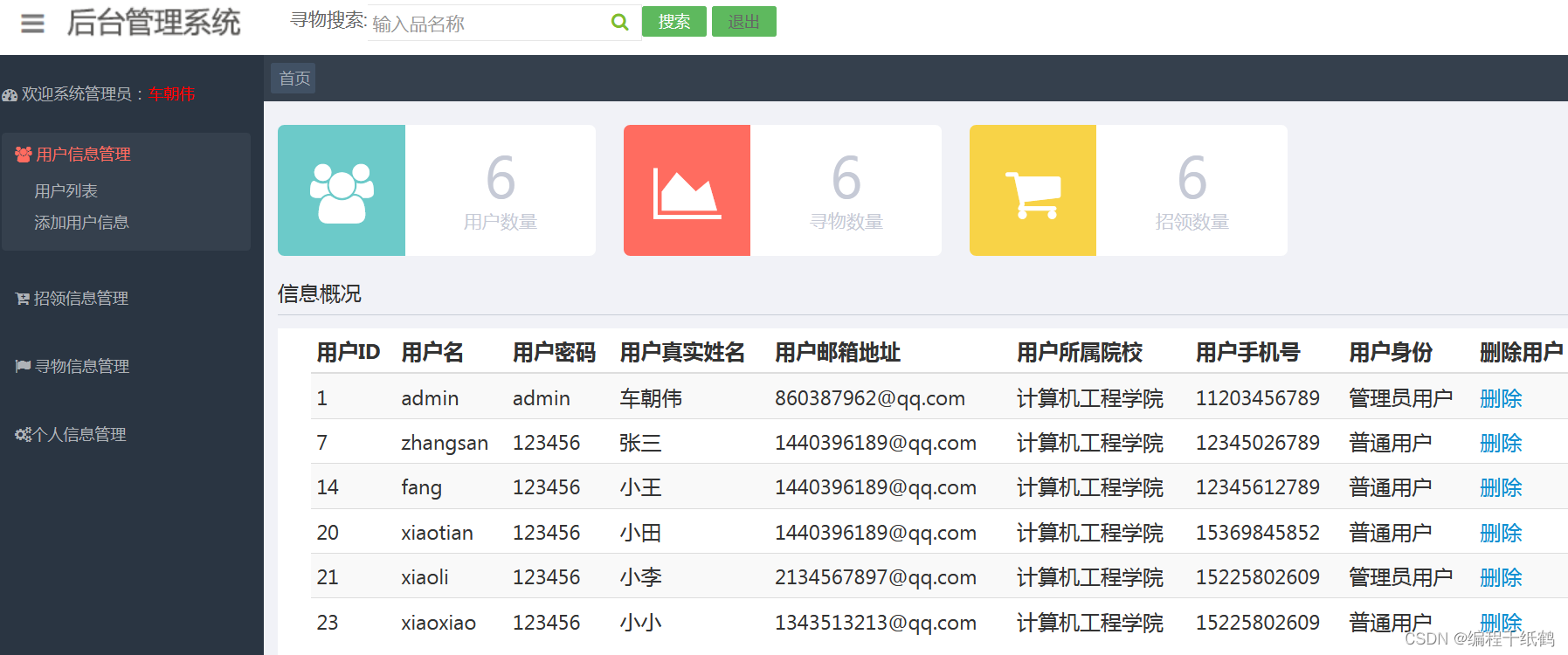This screenshot has width=1568, height=655.
Task: Click the green 退出 button
Action: pyautogui.click(x=744, y=22)
